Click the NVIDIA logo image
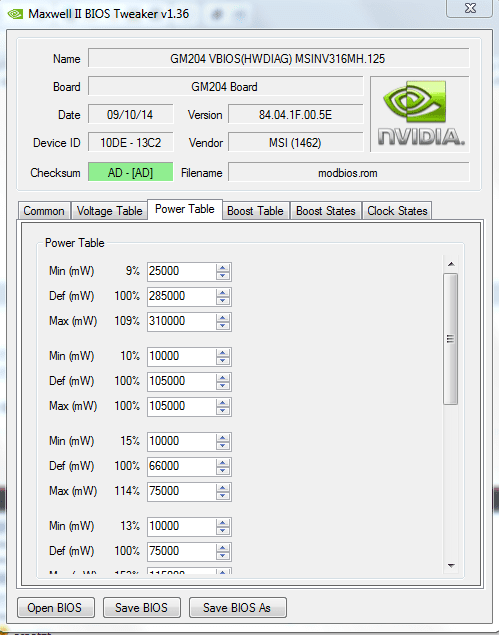499x635 pixels. coord(420,114)
